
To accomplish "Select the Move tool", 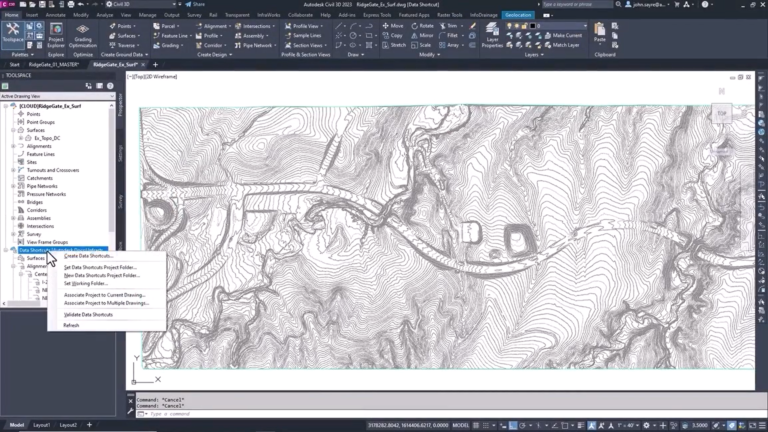I will click(x=393, y=26).
